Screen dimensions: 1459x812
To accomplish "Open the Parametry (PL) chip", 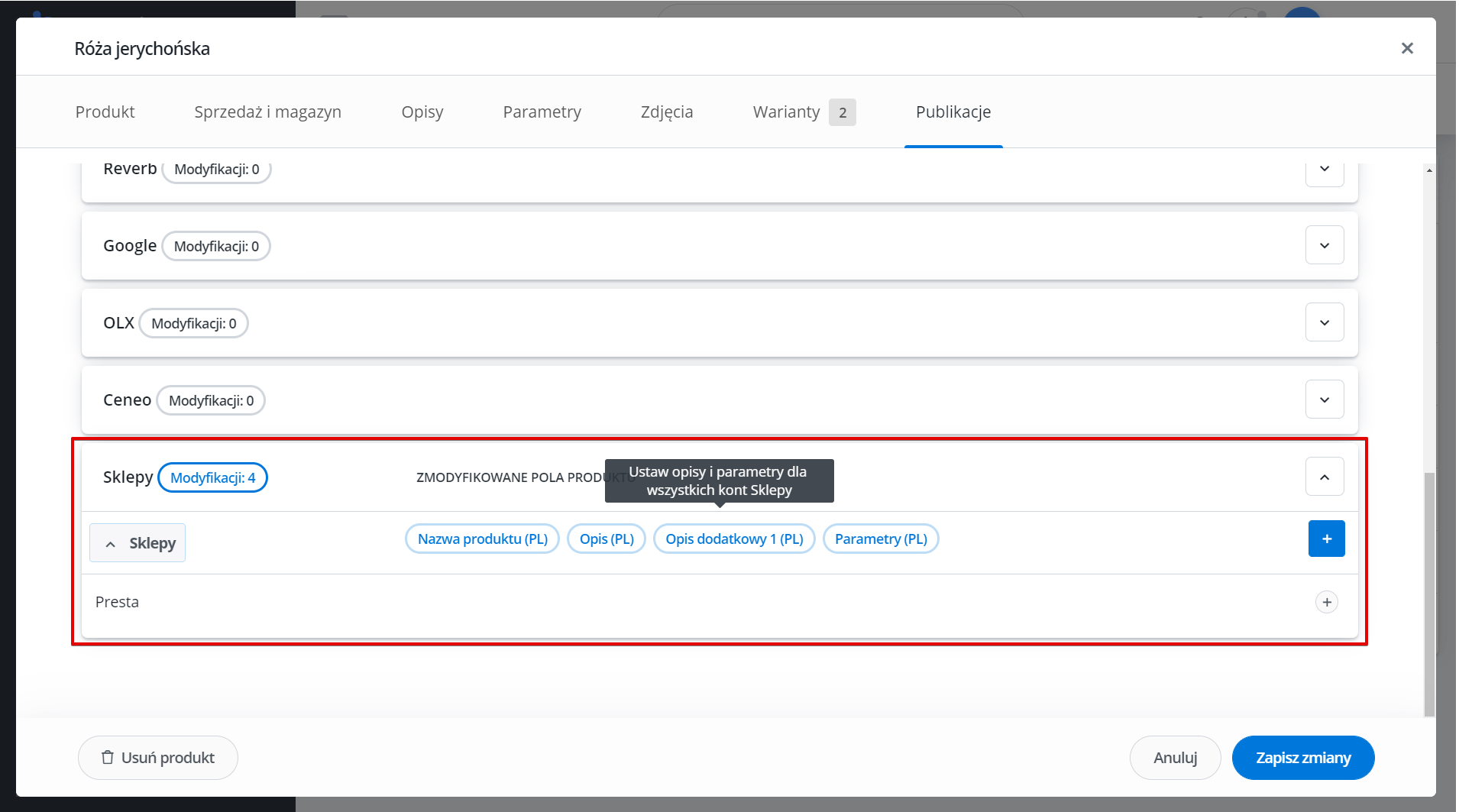I will [x=881, y=539].
